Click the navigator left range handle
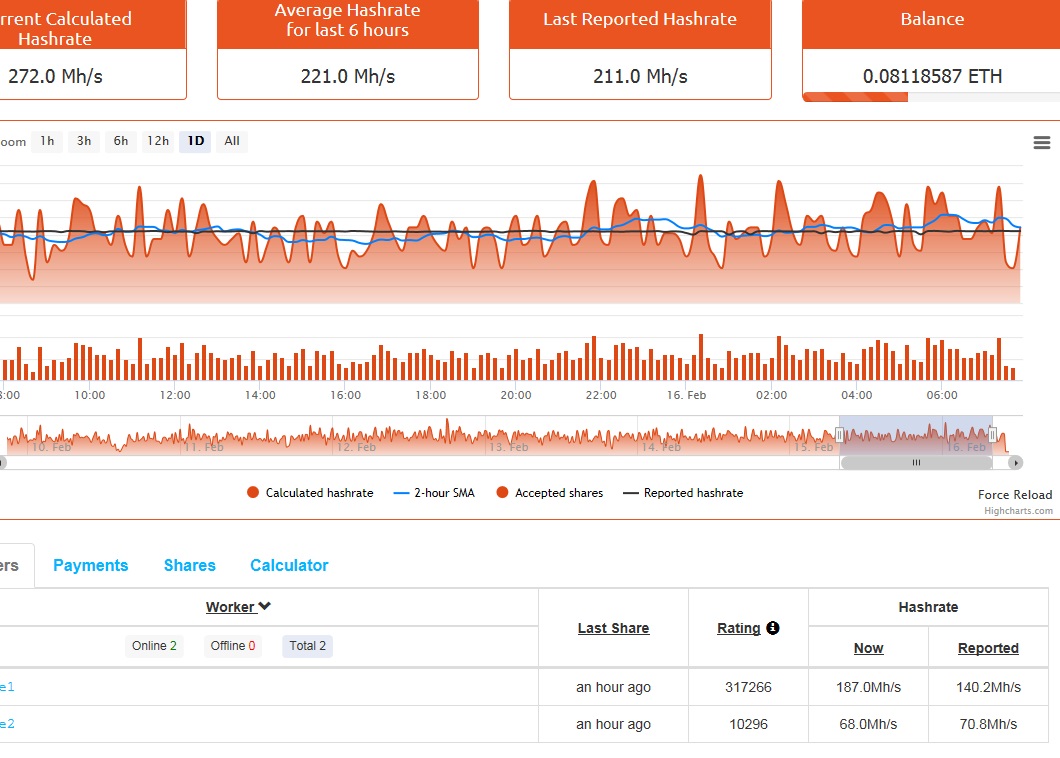Screen dimensions: 1060x758 [840, 434]
